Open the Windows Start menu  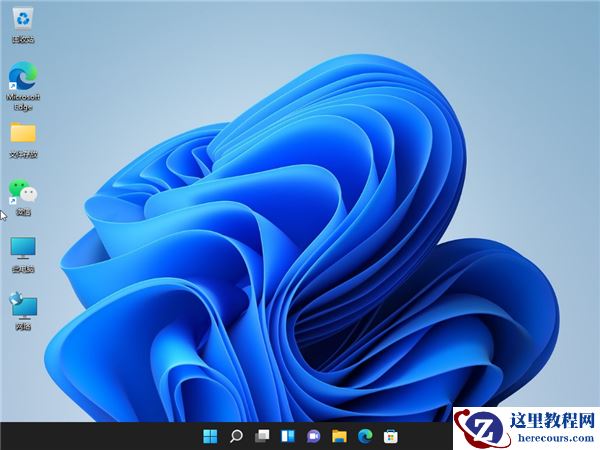tap(210, 436)
